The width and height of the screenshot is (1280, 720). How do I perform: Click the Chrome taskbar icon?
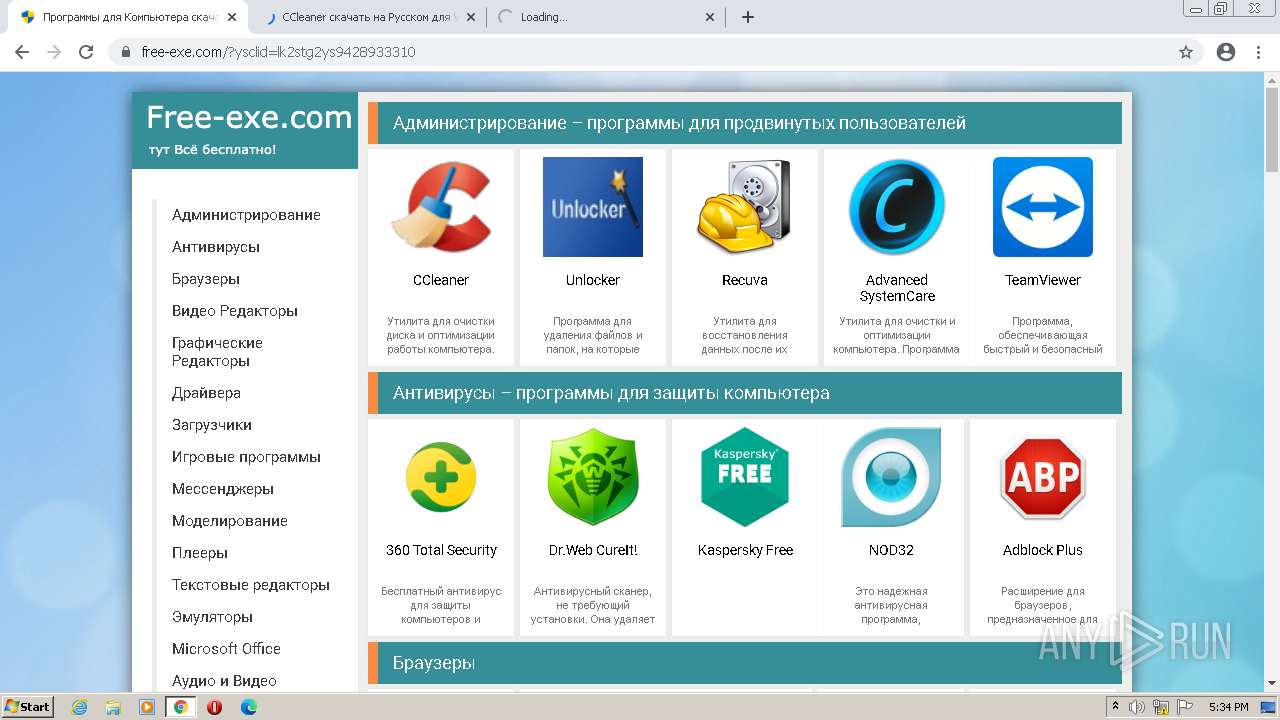coord(180,707)
